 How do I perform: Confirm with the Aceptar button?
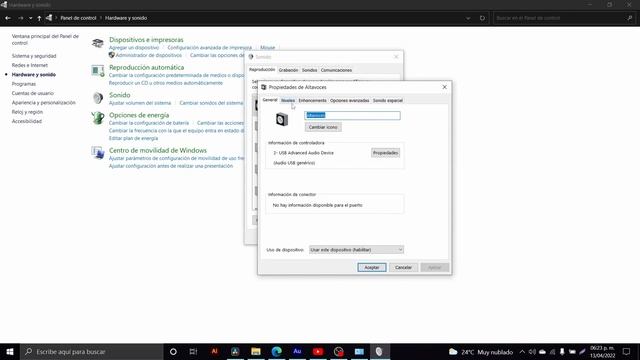(372, 267)
